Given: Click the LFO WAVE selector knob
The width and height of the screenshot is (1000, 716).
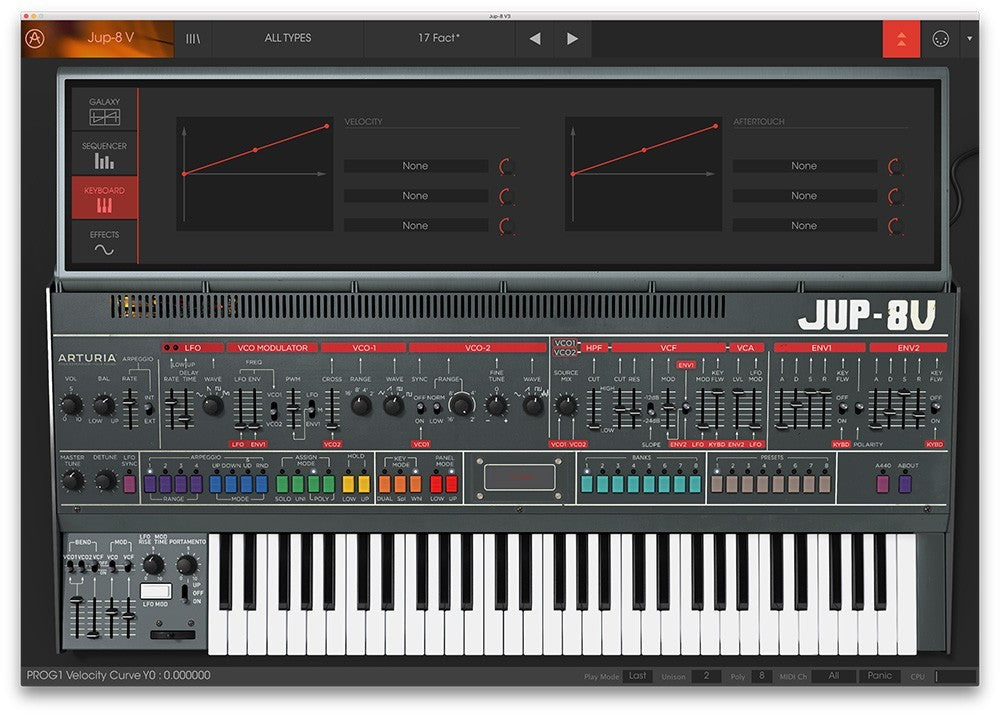Looking at the screenshot, I should (x=213, y=405).
